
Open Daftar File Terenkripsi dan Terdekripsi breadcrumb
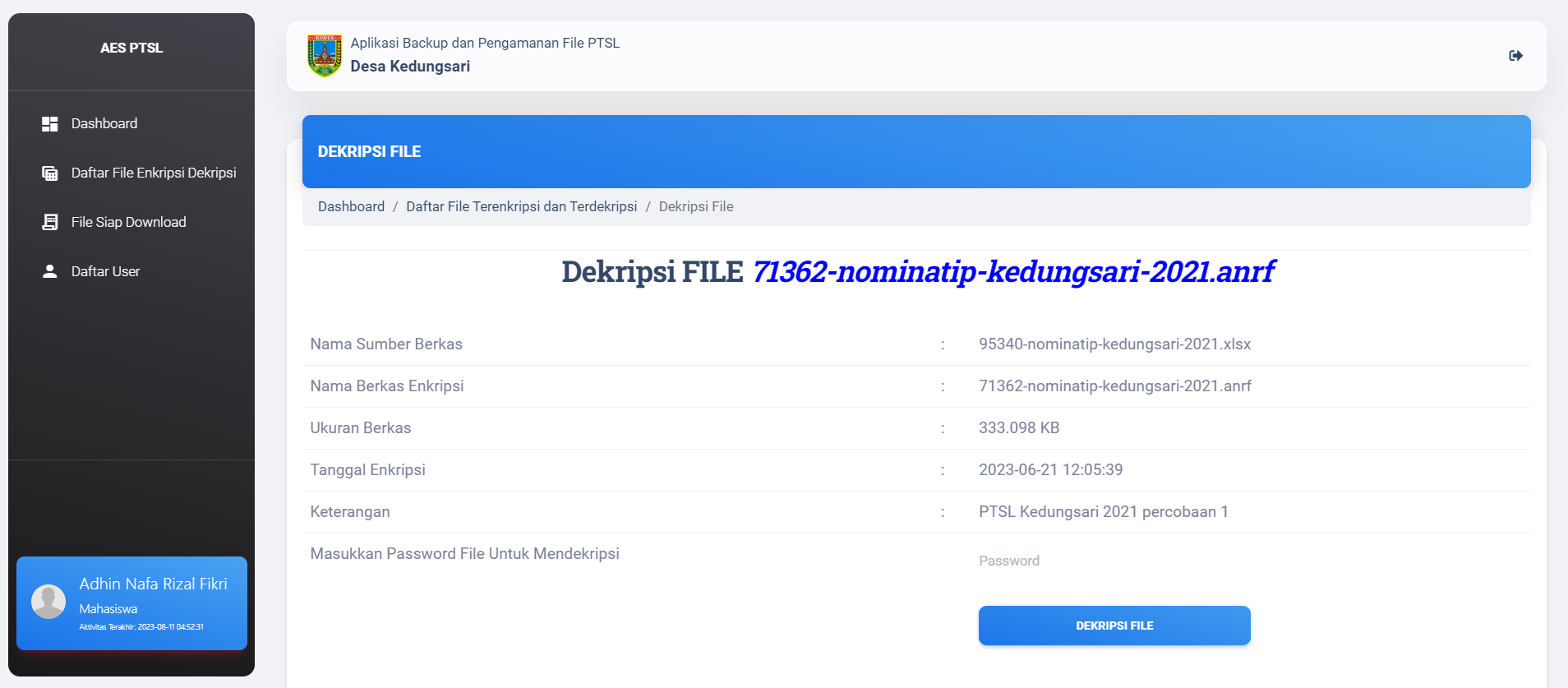[x=521, y=206]
